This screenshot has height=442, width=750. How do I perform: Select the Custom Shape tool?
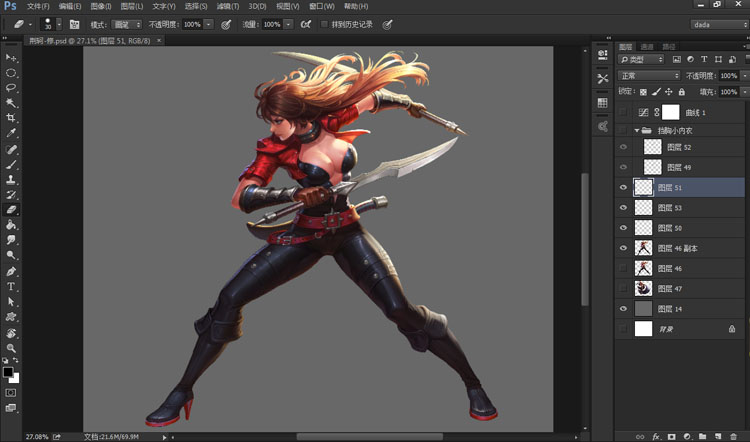[x=11, y=317]
